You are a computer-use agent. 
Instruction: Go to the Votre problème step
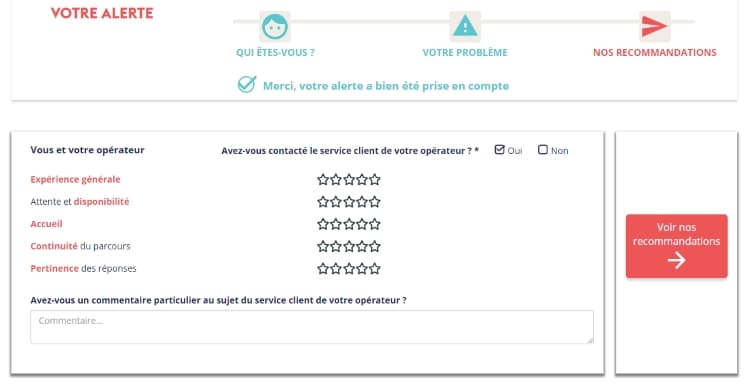465,53
